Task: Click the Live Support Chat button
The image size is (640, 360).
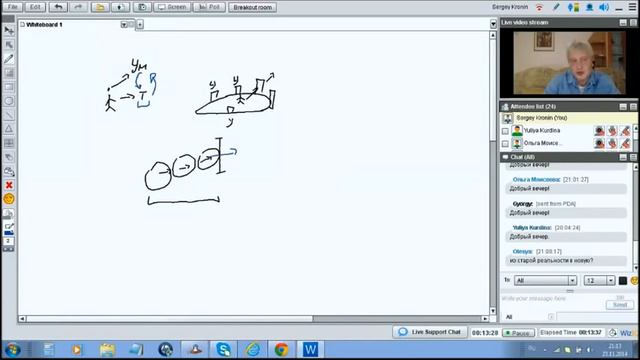Action: (x=430, y=332)
